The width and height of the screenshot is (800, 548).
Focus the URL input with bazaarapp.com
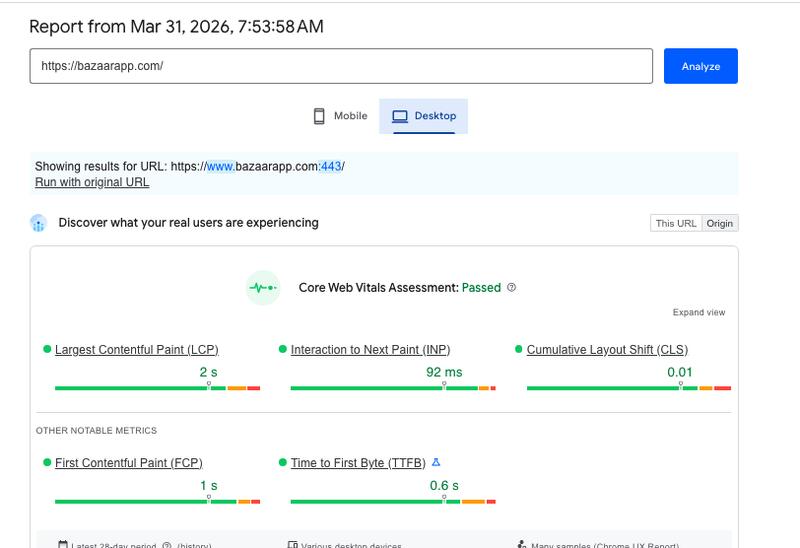coord(341,66)
